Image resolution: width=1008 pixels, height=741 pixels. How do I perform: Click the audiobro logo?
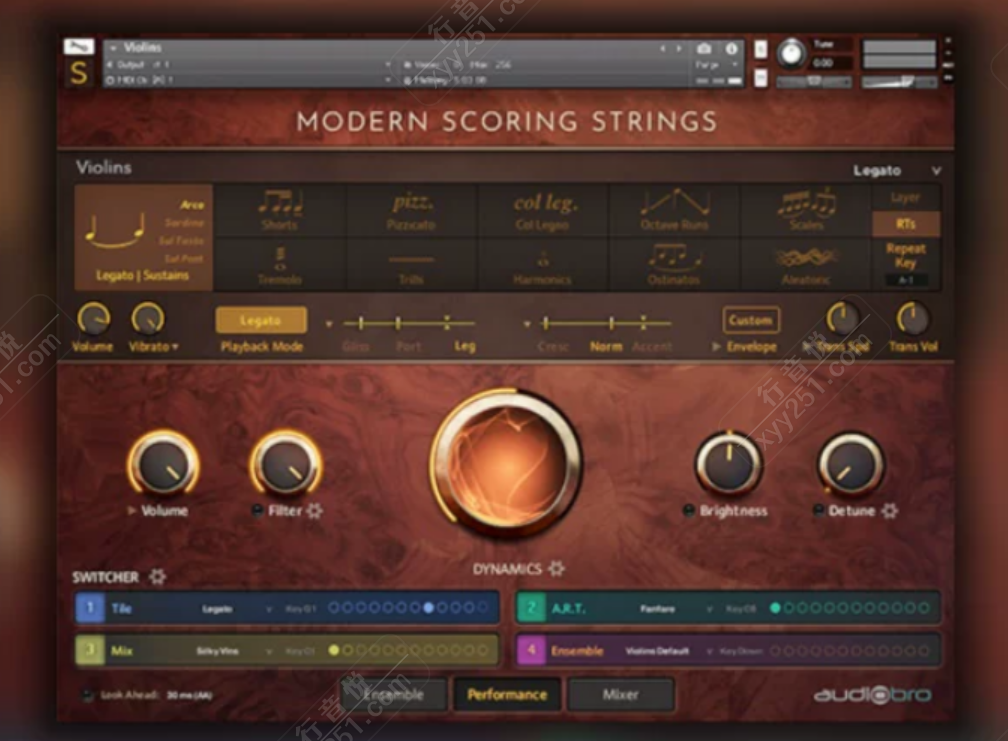(872, 695)
